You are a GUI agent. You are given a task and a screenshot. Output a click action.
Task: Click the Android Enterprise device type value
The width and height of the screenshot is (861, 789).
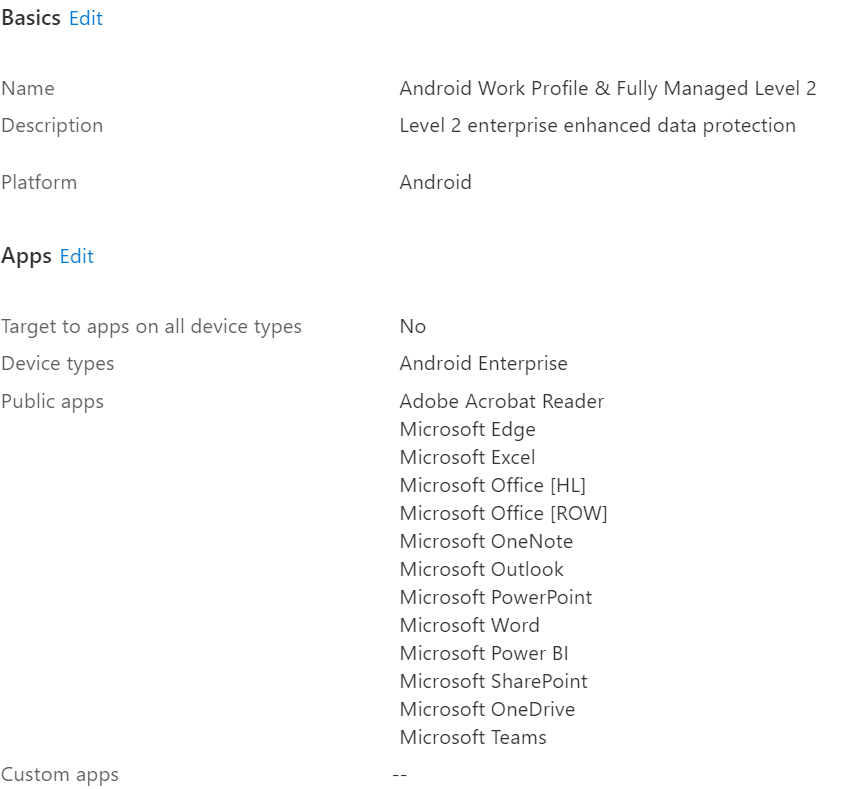click(x=483, y=363)
